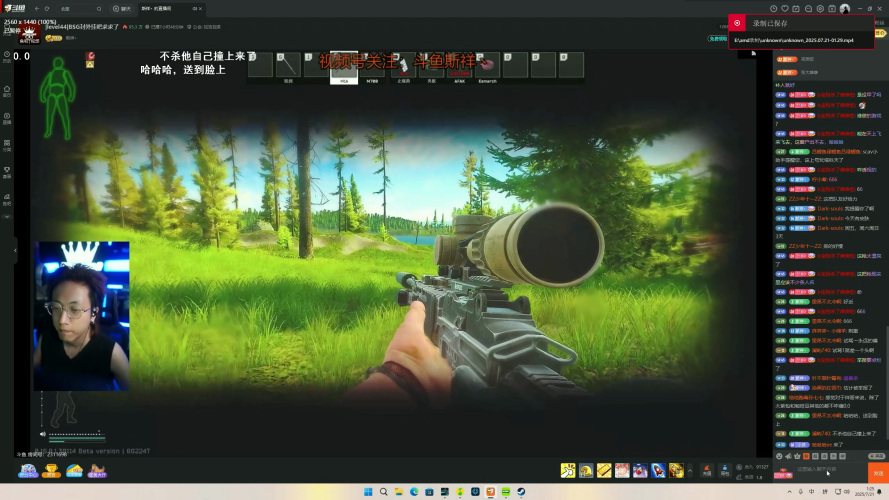Open the messages bubble icon in top bar
889x500 pixels.
808,9
